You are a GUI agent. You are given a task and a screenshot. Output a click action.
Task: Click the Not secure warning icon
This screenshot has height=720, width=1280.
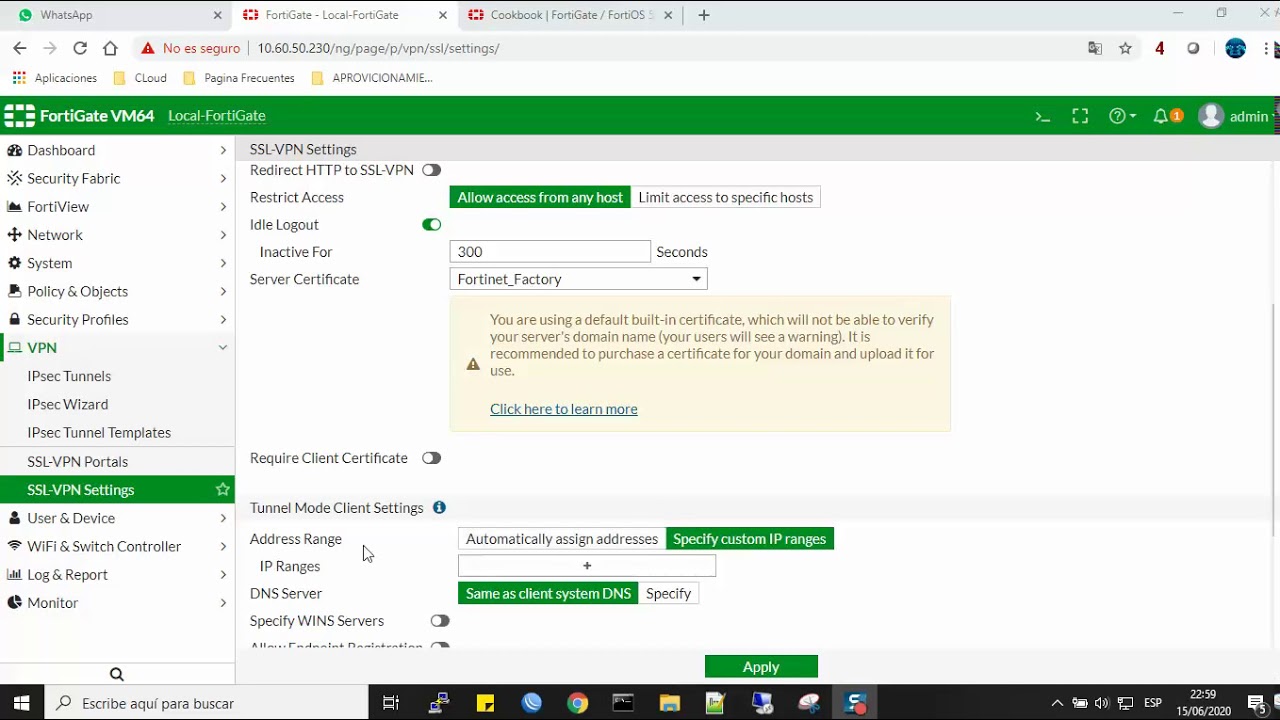(148, 48)
